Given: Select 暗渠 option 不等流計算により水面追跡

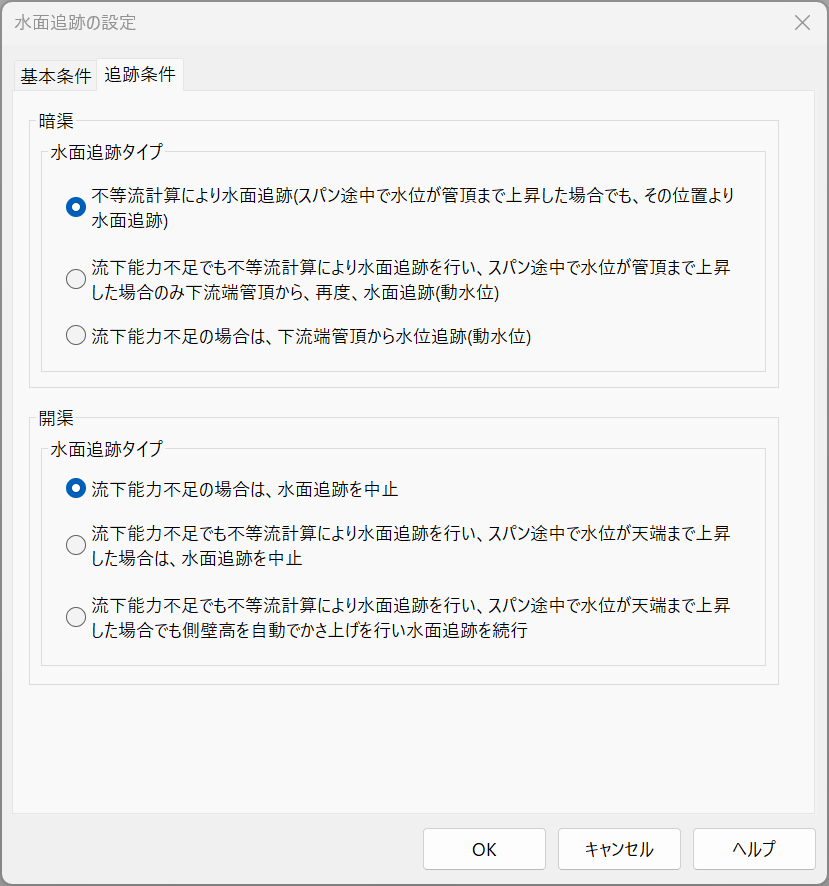Looking at the screenshot, I should click(75, 207).
